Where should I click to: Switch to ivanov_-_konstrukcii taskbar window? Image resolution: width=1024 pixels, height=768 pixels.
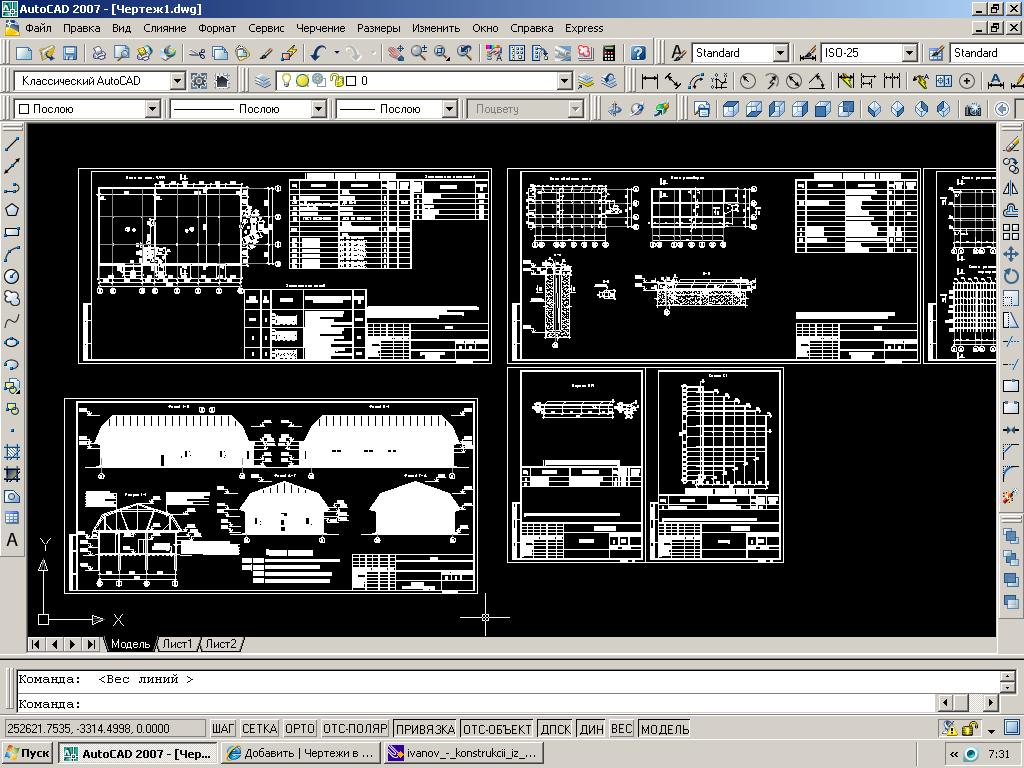(x=464, y=753)
